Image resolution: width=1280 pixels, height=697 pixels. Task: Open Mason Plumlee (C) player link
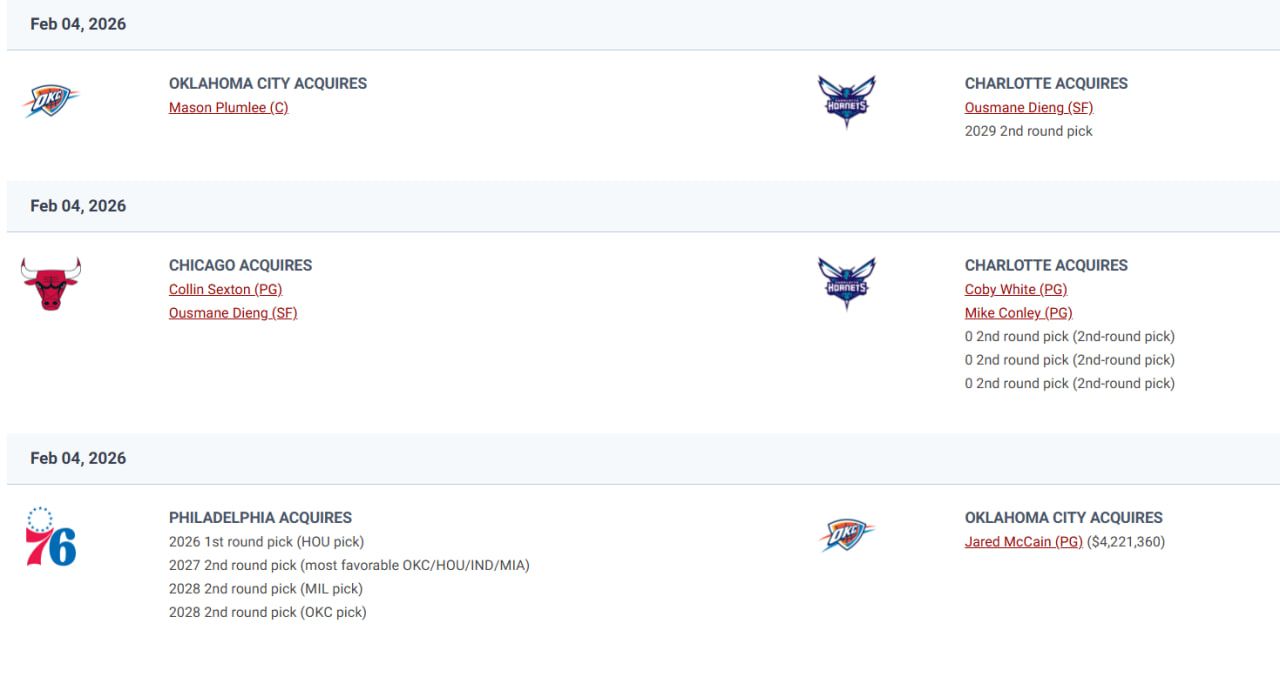(x=228, y=108)
